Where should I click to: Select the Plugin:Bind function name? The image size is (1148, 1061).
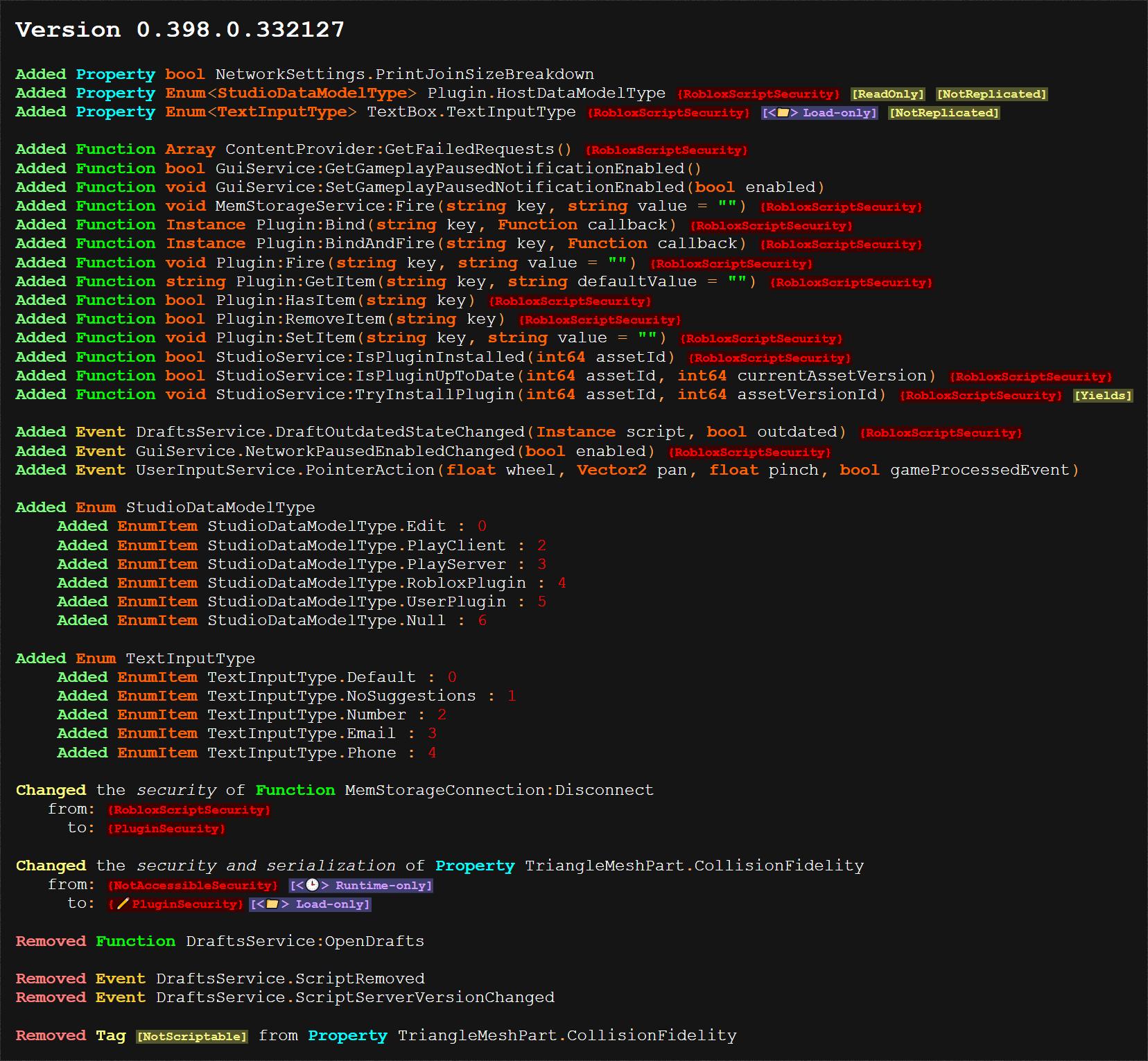point(311,225)
